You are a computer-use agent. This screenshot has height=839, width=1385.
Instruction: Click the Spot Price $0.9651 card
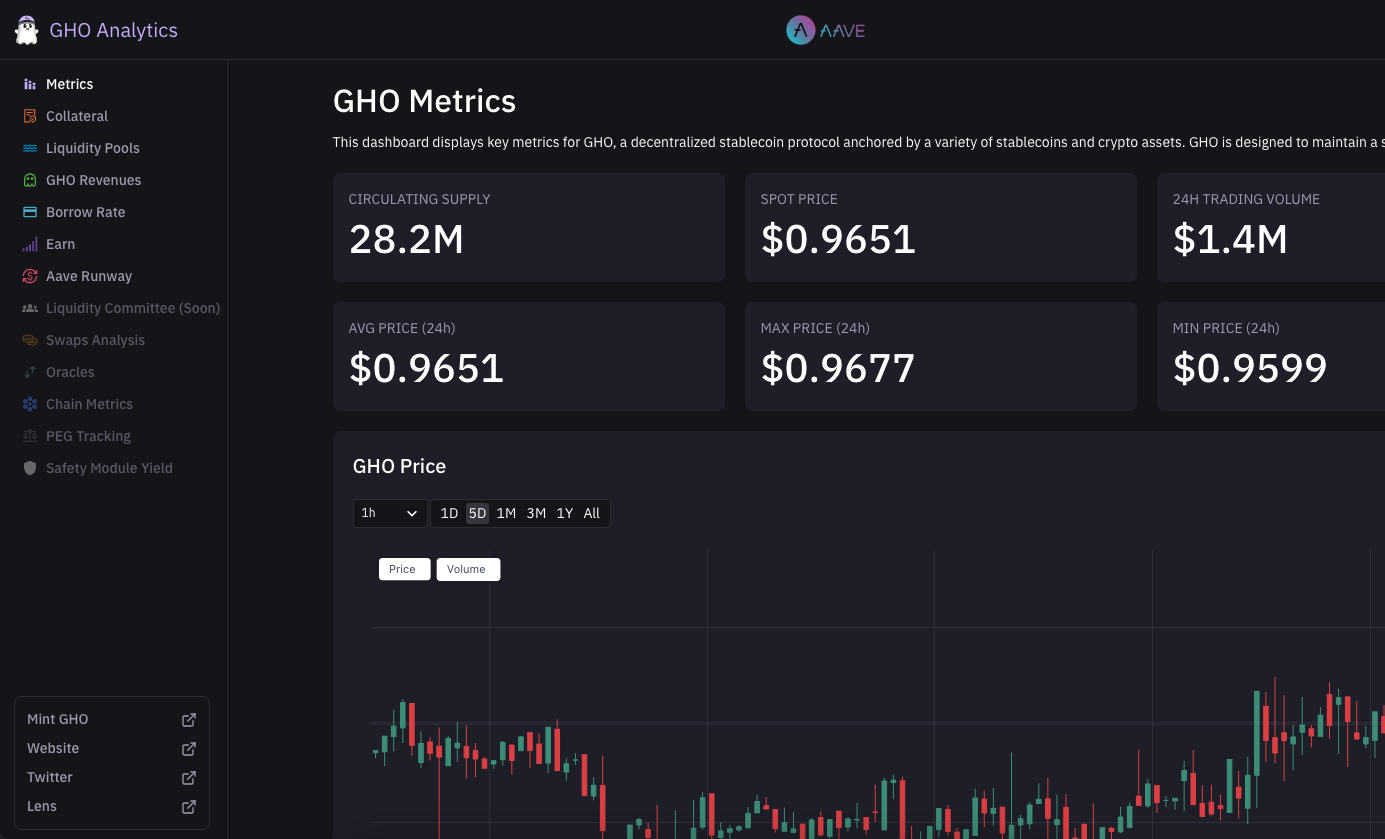pyautogui.click(x=941, y=227)
